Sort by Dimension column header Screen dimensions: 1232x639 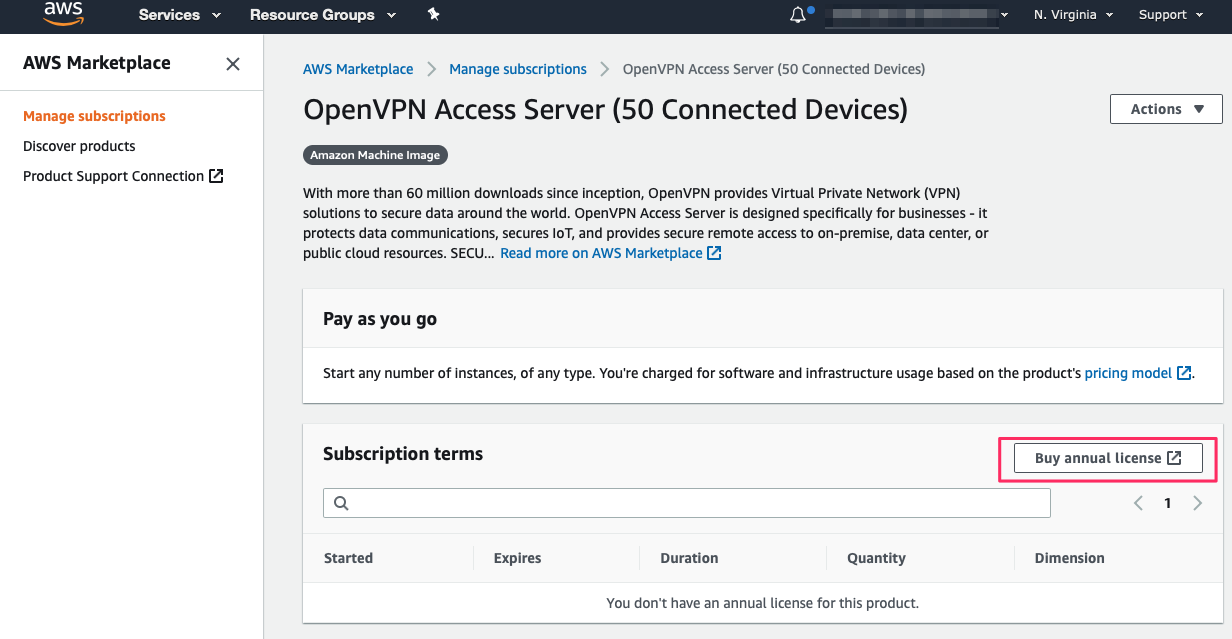[1069, 558]
